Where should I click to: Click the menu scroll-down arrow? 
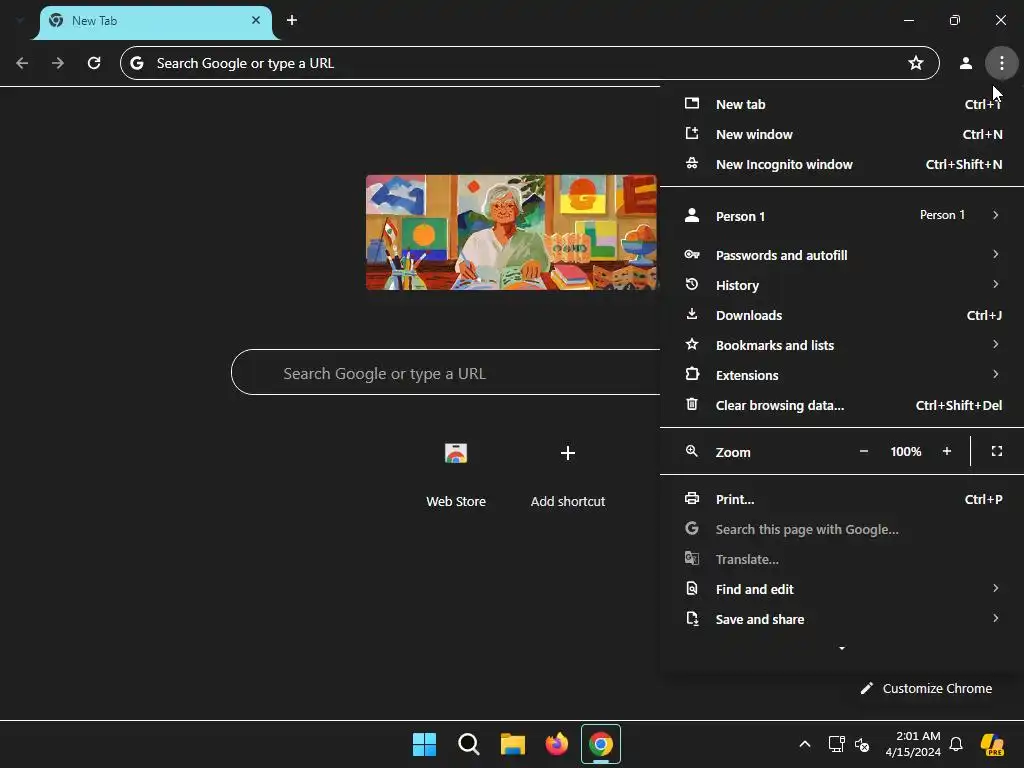pyautogui.click(x=842, y=648)
